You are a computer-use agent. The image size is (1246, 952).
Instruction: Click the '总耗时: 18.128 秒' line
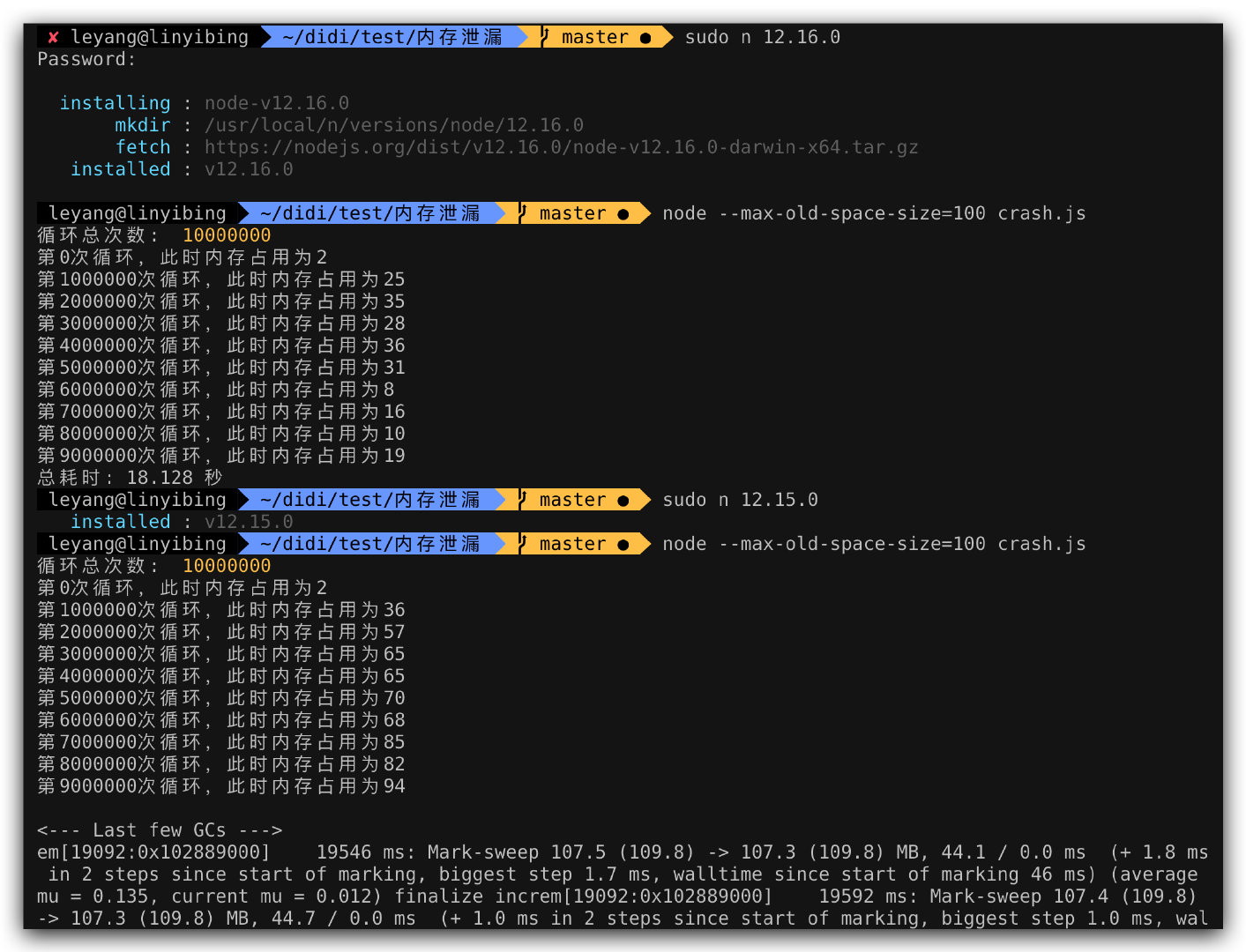tap(130, 478)
